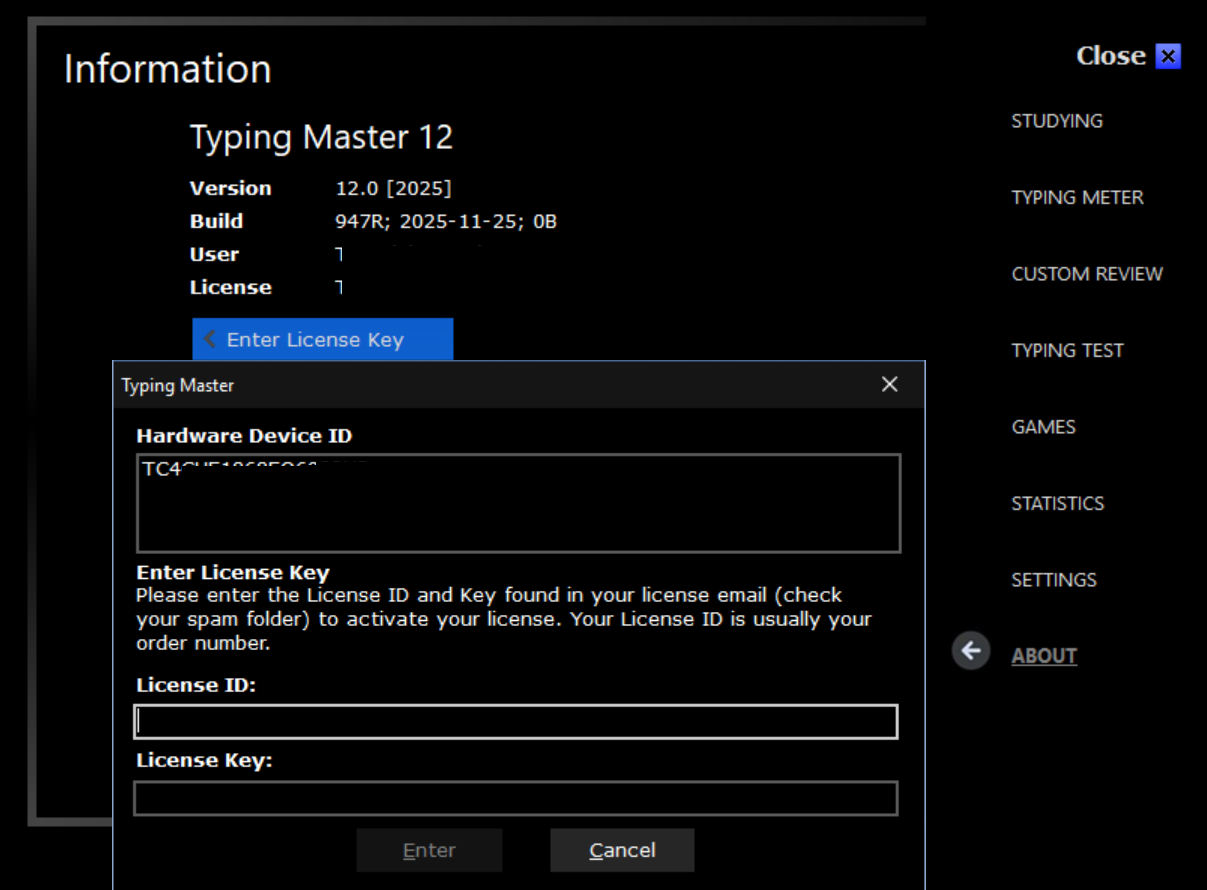The height and width of the screenshot is (890, 1207).
Task: Open the TYPING METER section
Action: point(1078,197)
